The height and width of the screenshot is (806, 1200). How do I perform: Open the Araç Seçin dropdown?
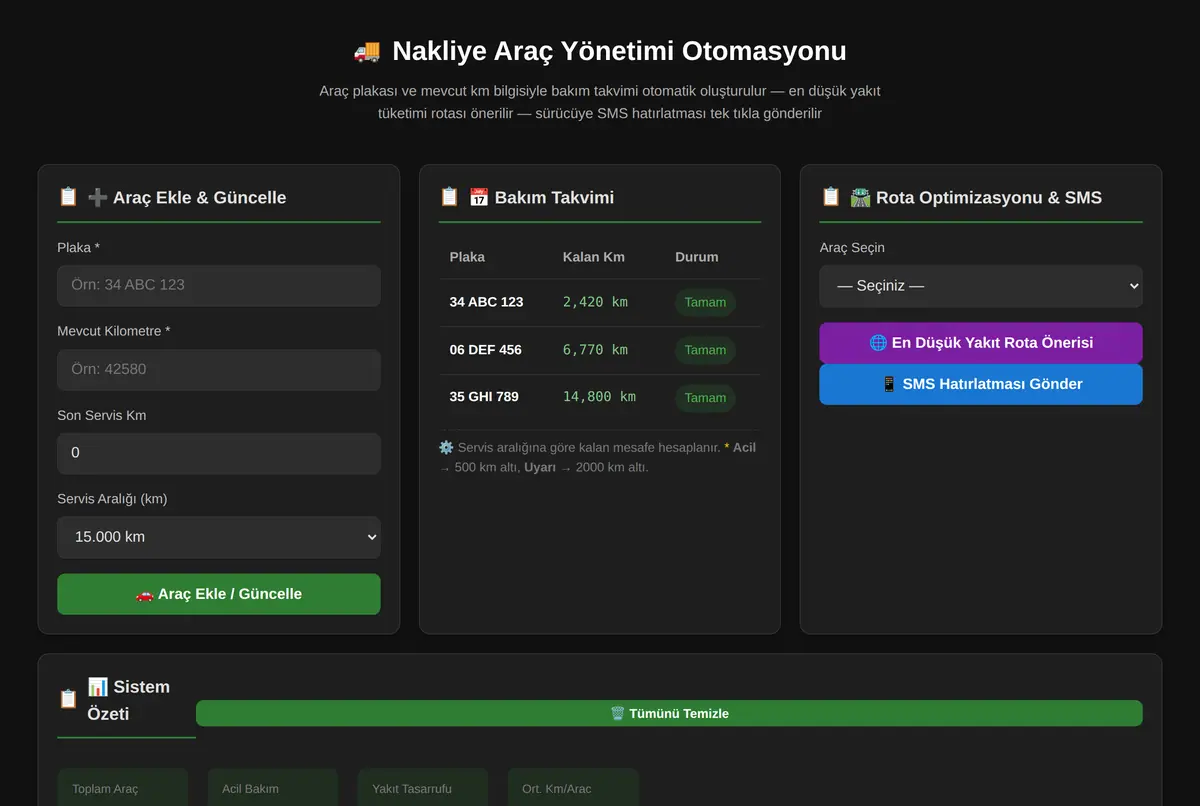tap(981, 286)
